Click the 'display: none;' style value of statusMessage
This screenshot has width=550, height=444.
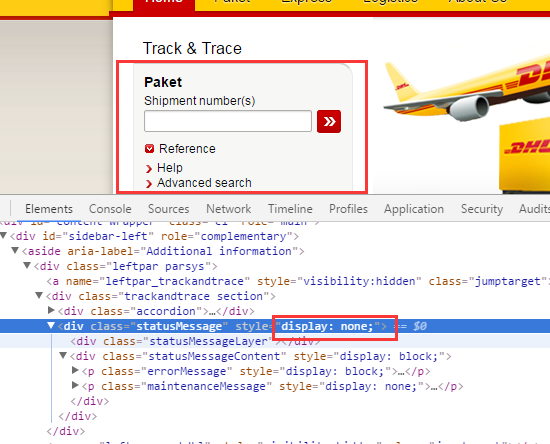[327, 327]
